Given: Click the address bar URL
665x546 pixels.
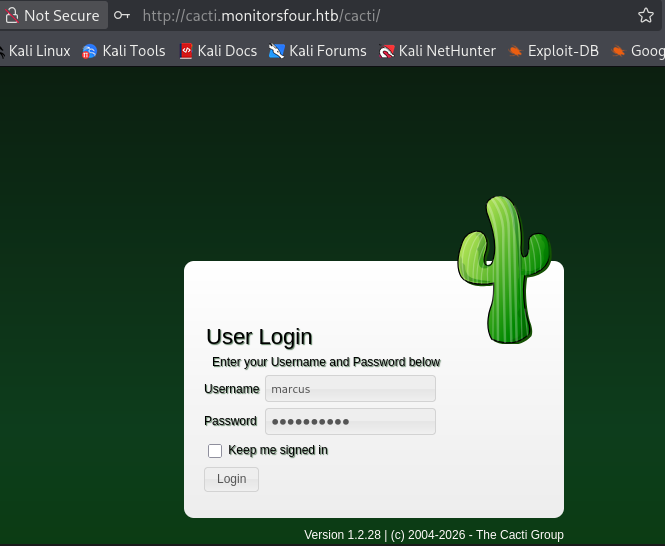Looking at the screenshot, I should click(261, 16).
